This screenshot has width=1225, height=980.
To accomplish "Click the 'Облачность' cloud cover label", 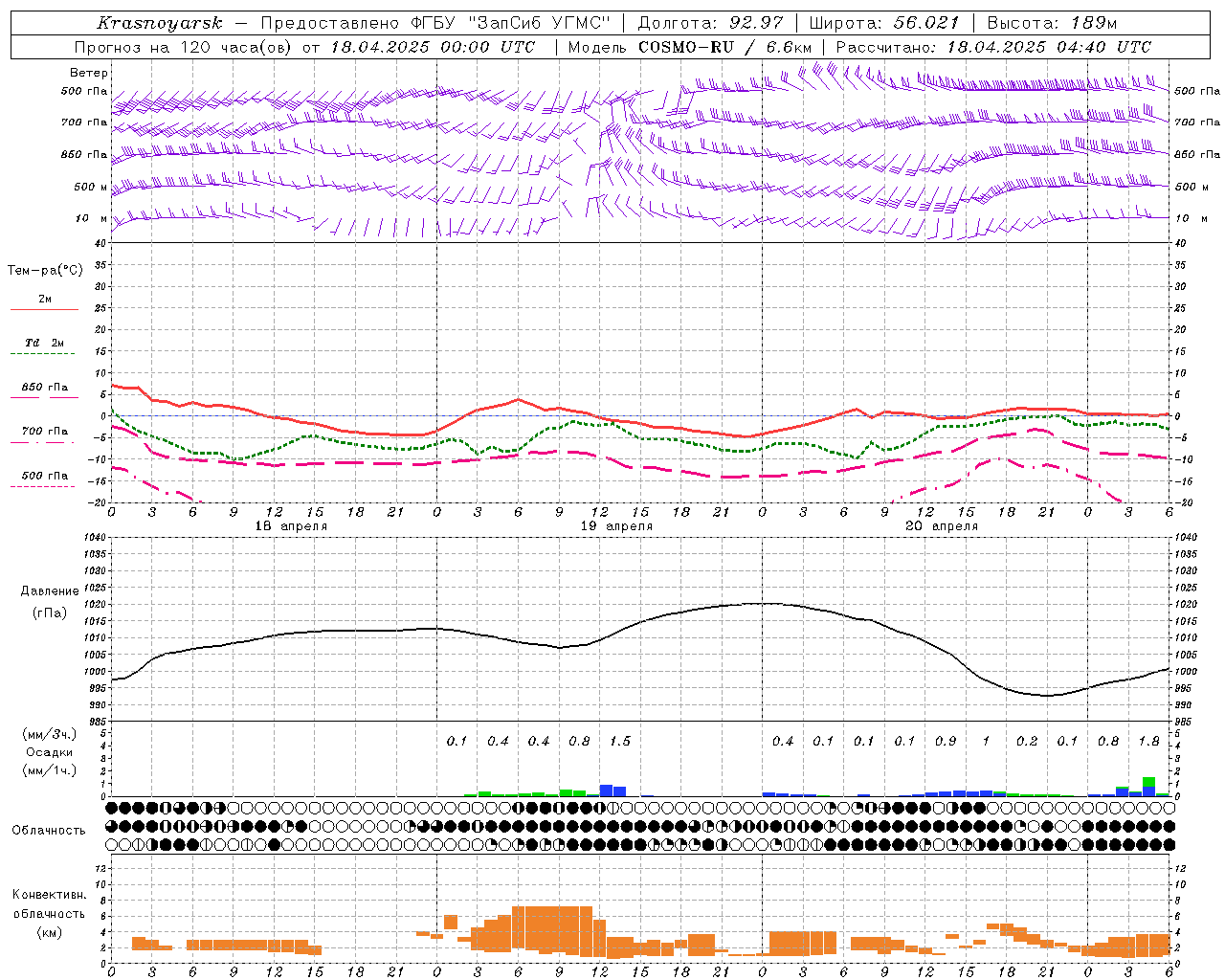I will point(49,831).
